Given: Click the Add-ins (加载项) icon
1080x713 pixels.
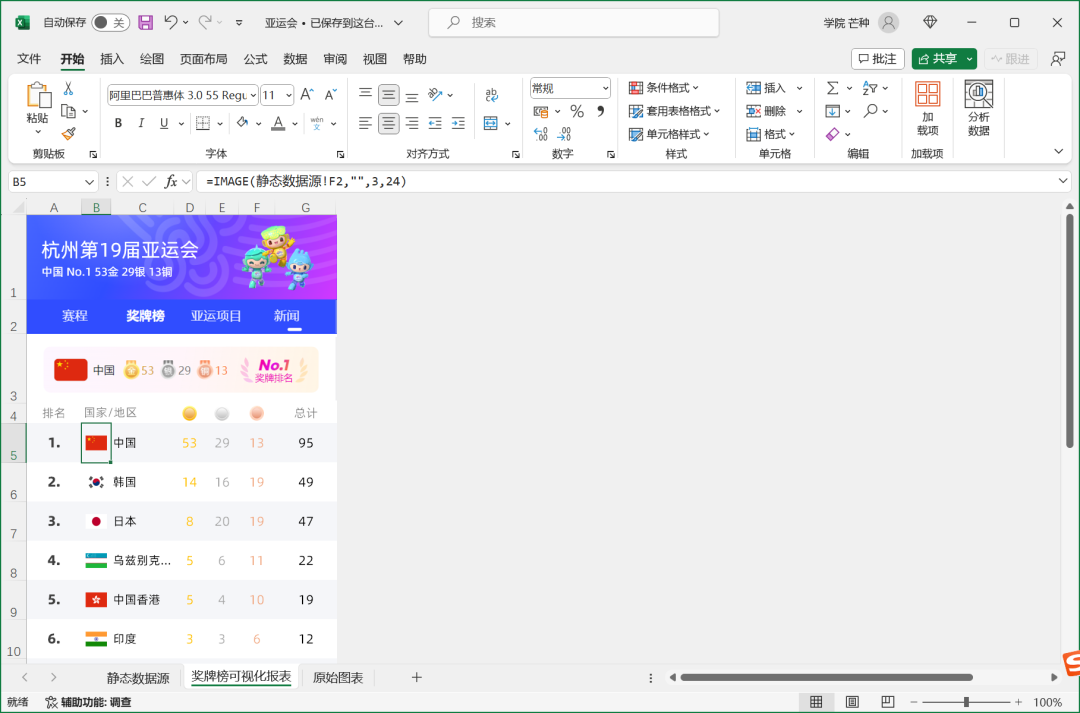Looking at the screenshot, I should [927, 109].
